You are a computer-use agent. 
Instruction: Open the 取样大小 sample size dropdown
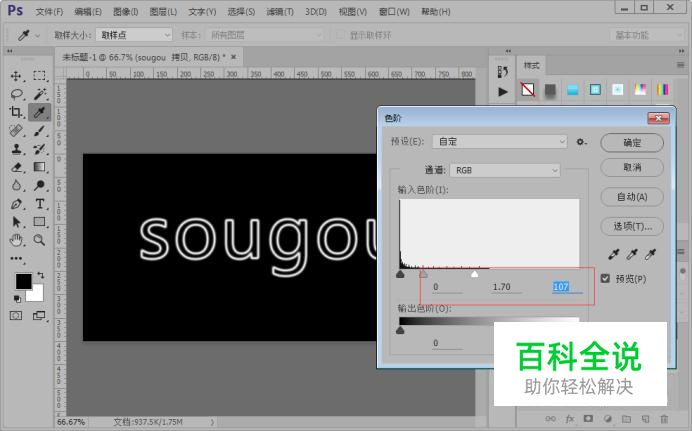[134, 35]
